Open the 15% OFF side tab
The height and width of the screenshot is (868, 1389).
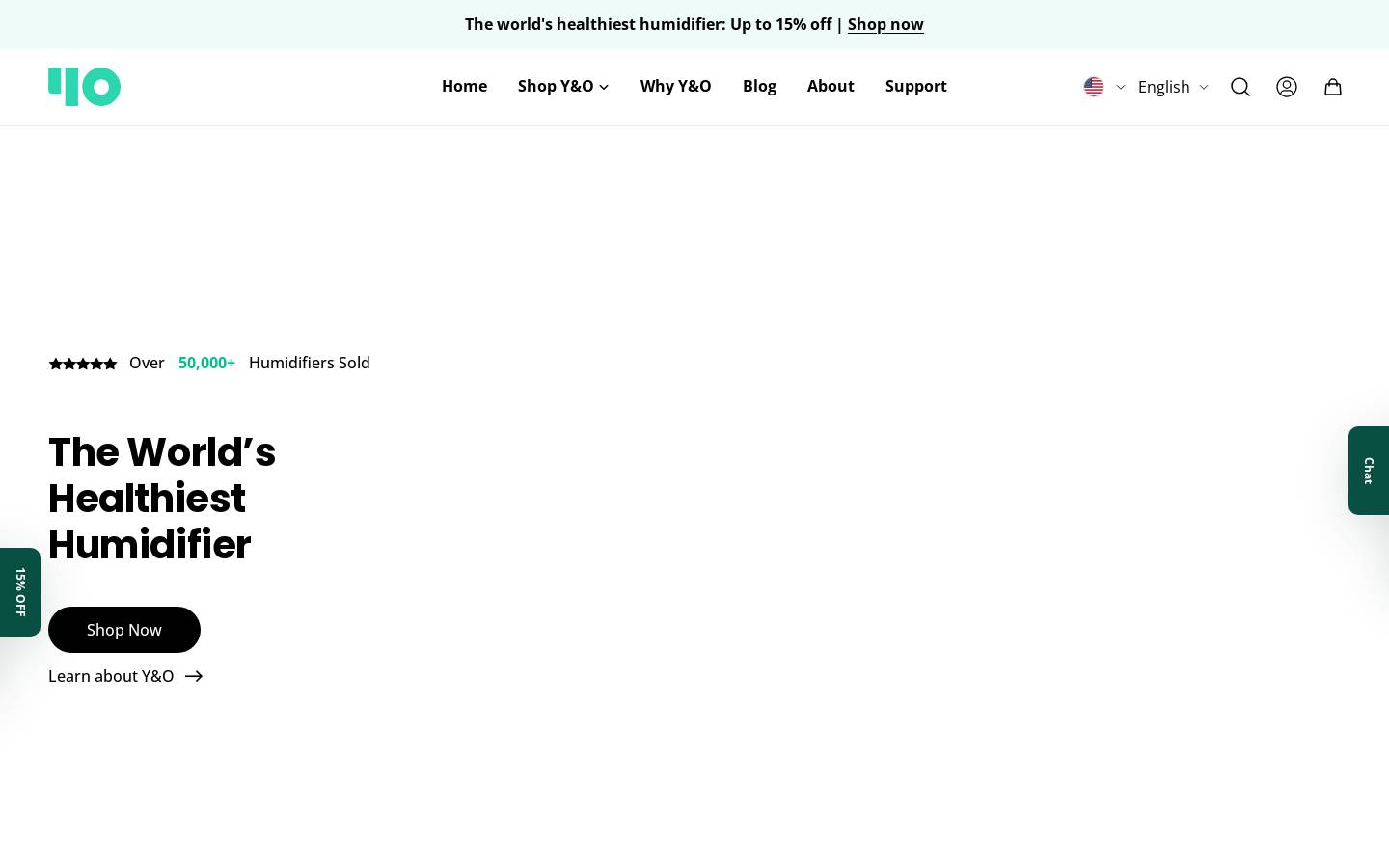click(x=20, y=592)
